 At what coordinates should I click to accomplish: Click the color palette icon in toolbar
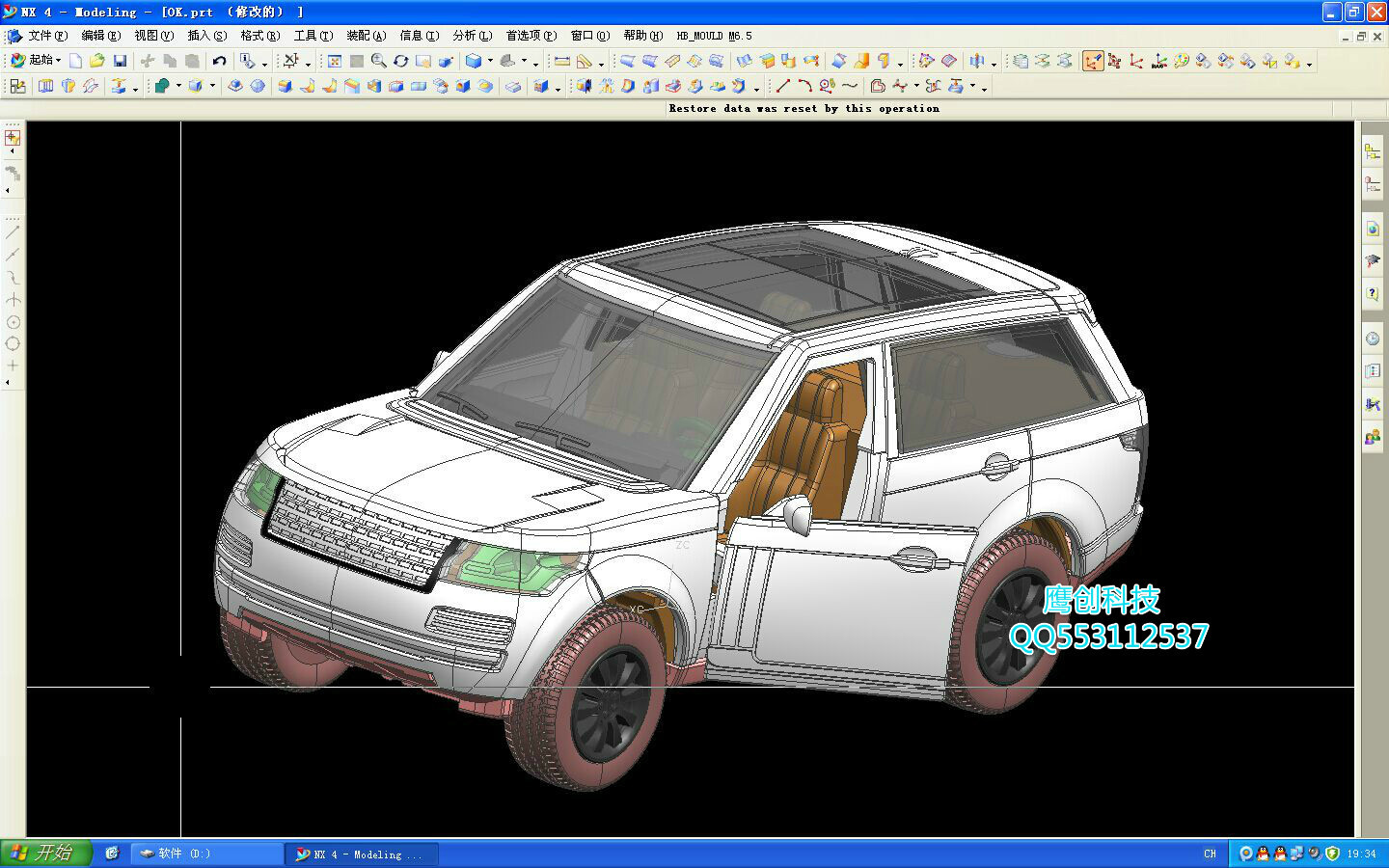[x=1182, y=61]
